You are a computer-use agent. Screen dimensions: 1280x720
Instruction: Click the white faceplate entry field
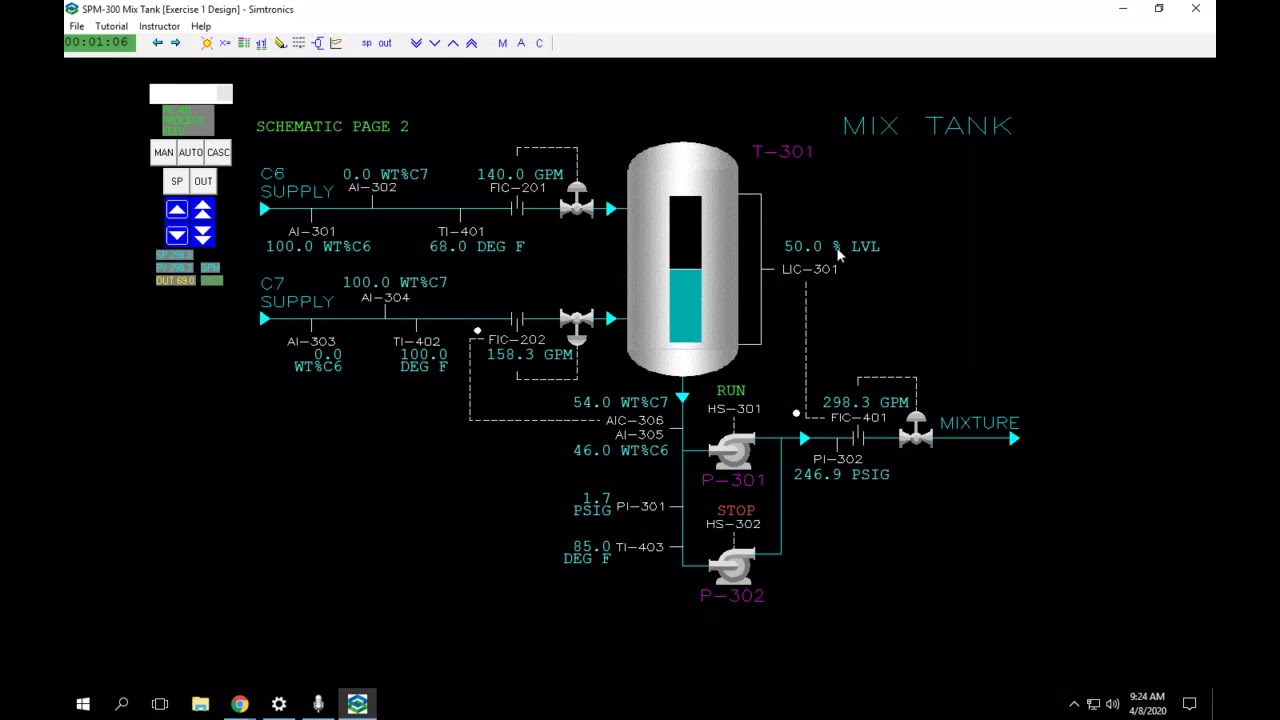(x=190, y=94)
